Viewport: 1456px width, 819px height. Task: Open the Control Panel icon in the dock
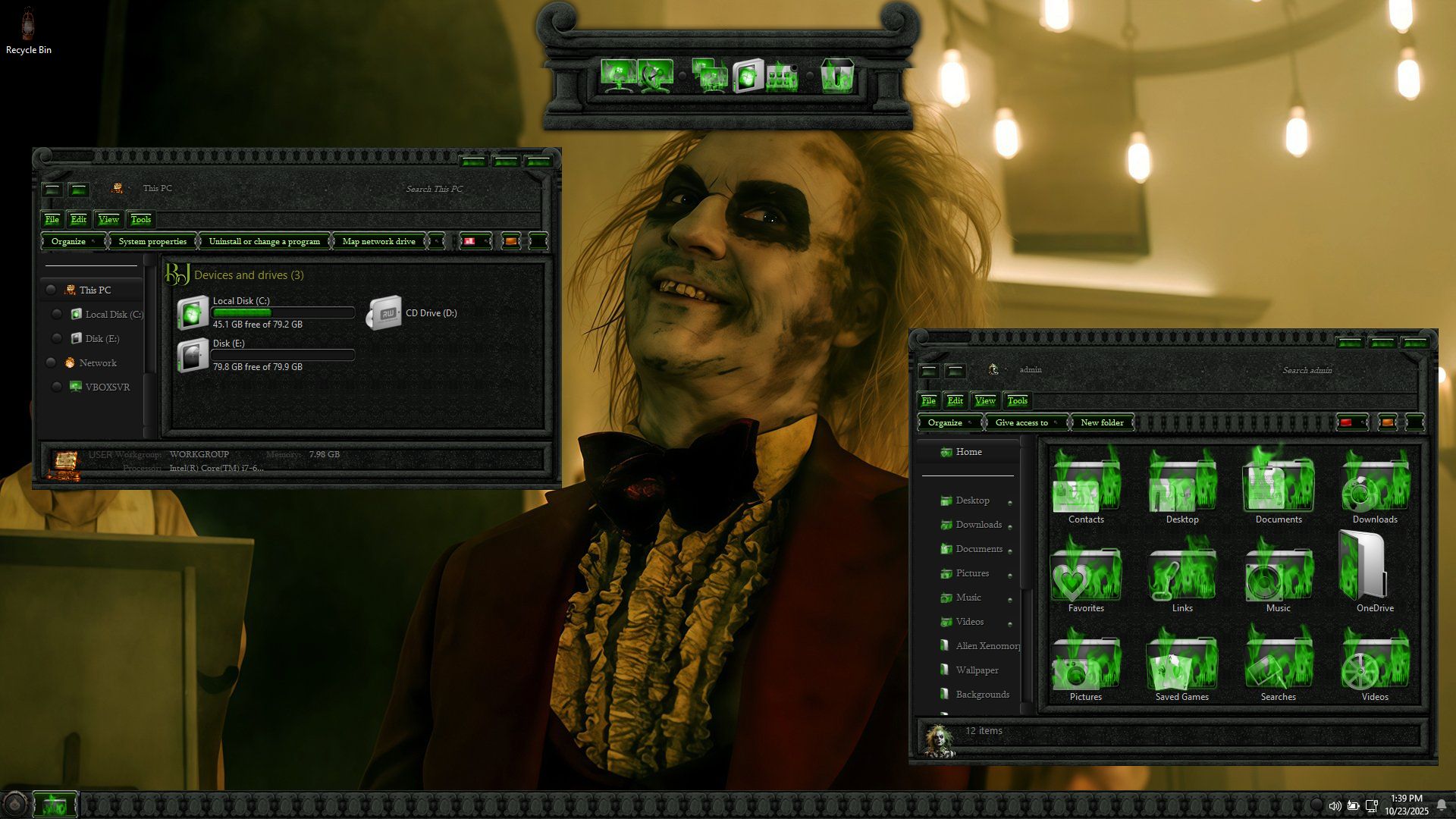[783, 77]
